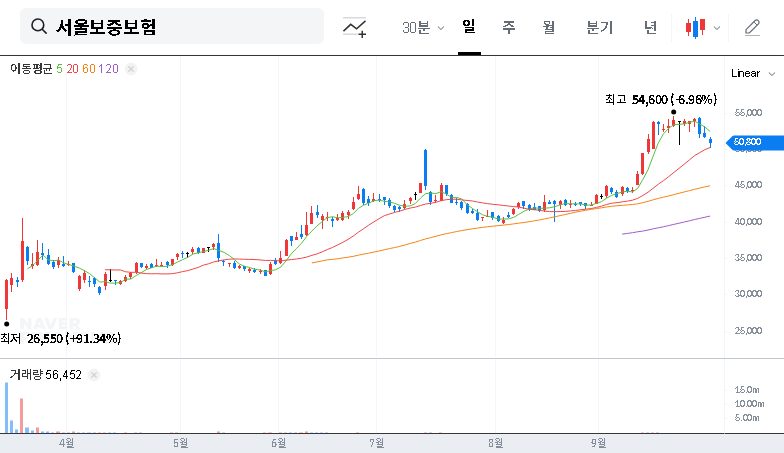
Task: Click the 35,000 price axis label
Action: pos(748,258)
